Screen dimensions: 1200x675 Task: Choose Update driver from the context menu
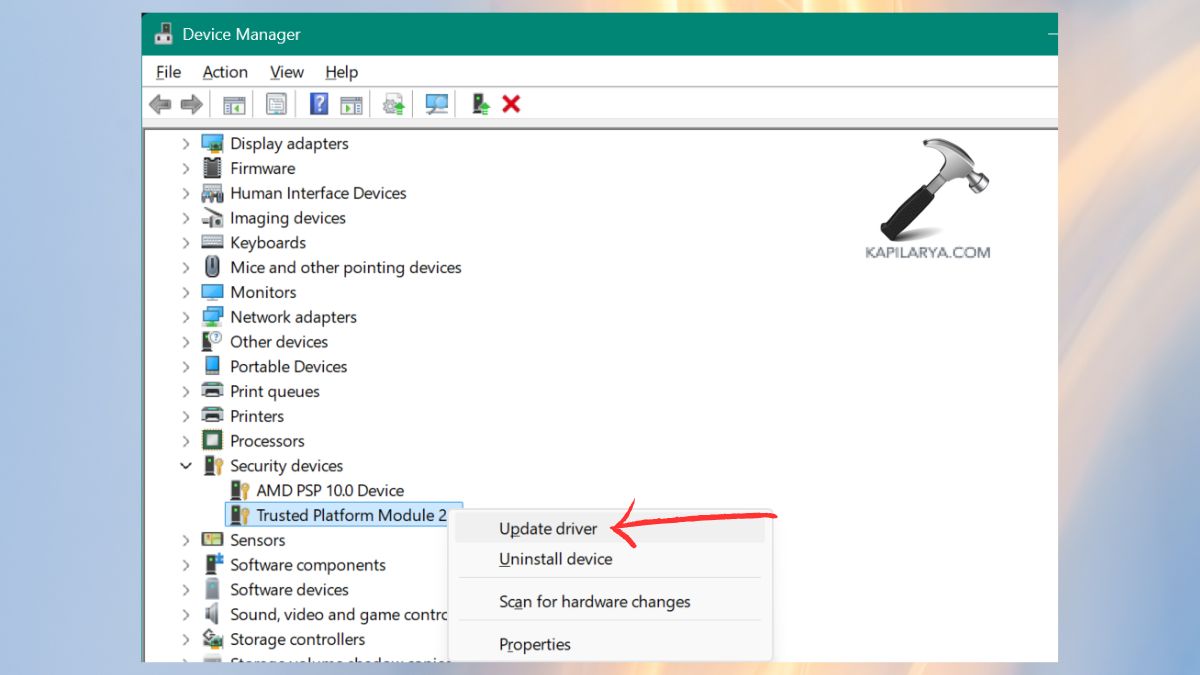click(548, 528)
